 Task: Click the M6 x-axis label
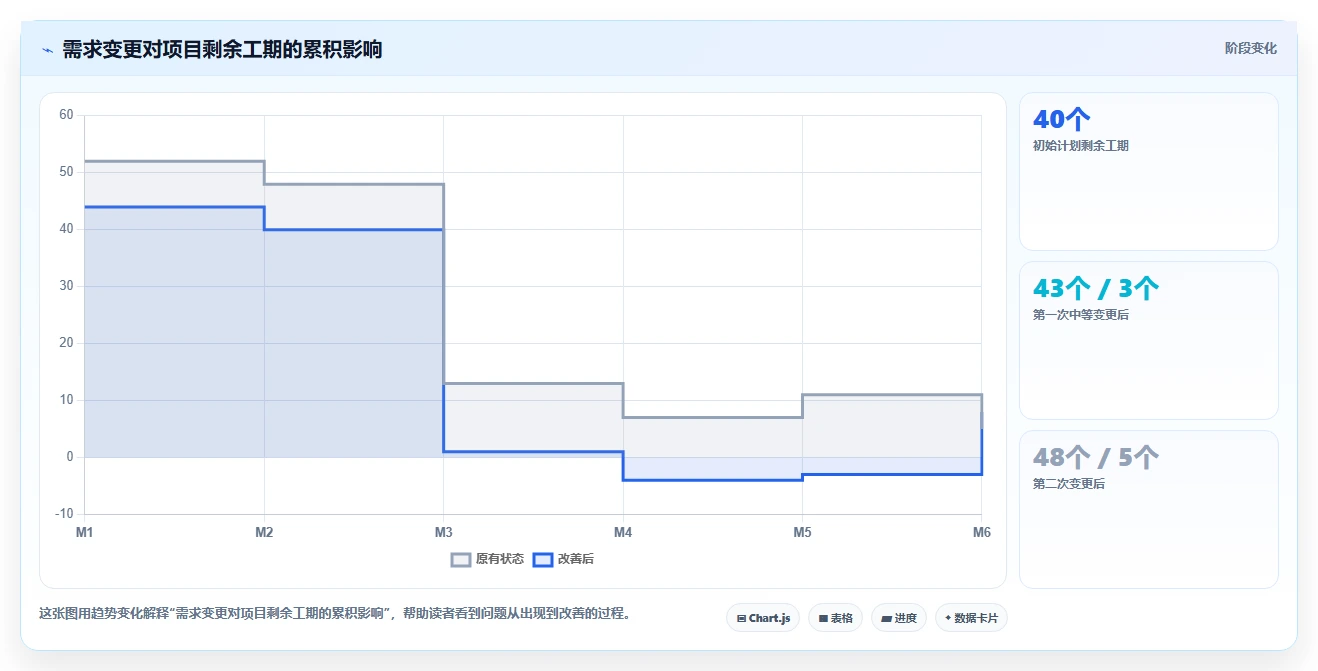pyautogui.click(x=981, y=532)
